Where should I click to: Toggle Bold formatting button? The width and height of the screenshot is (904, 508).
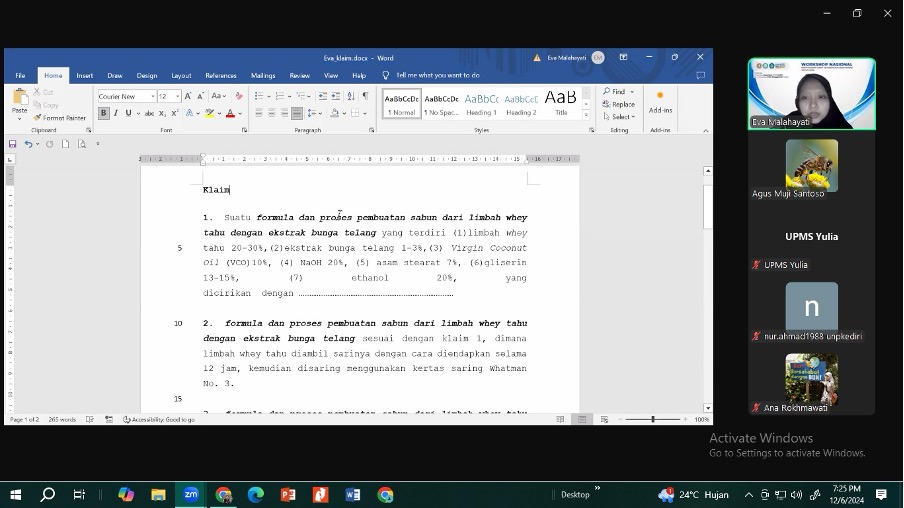(103, 113)
